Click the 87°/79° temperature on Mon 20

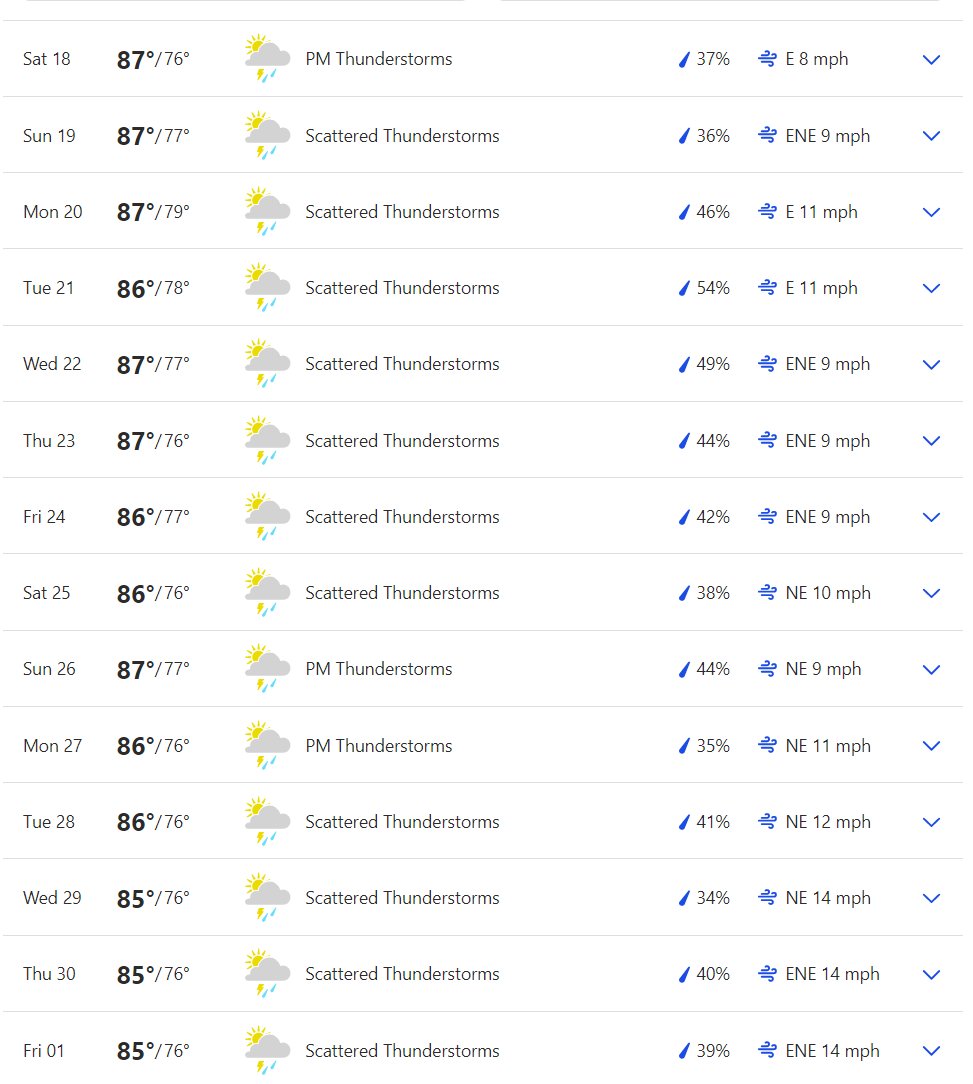point(153,212)
